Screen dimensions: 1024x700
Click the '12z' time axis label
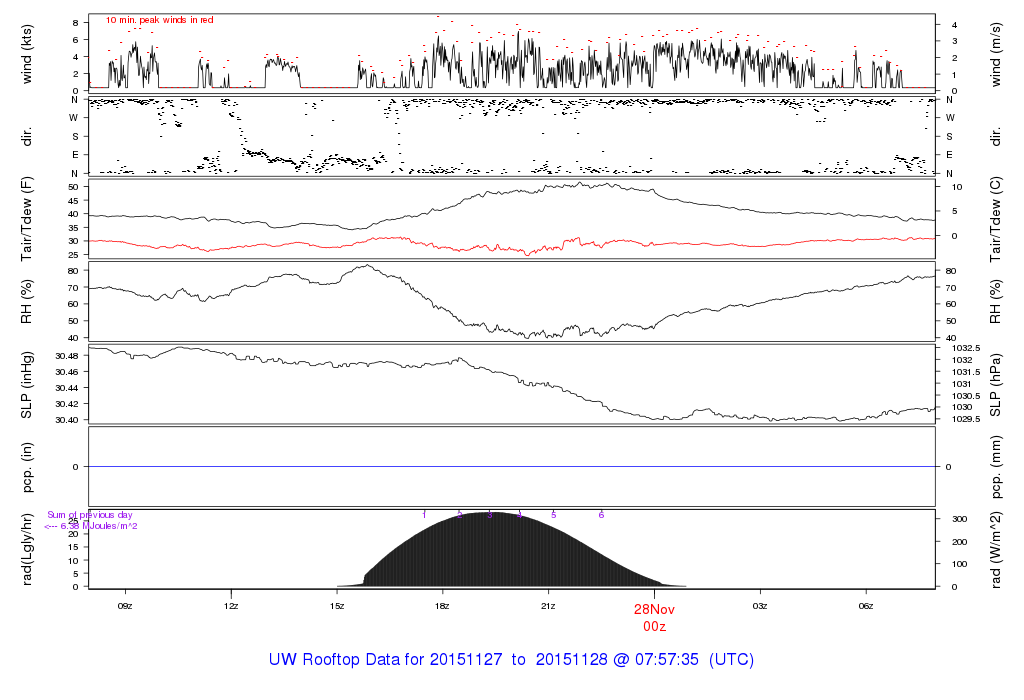point(231,606)
